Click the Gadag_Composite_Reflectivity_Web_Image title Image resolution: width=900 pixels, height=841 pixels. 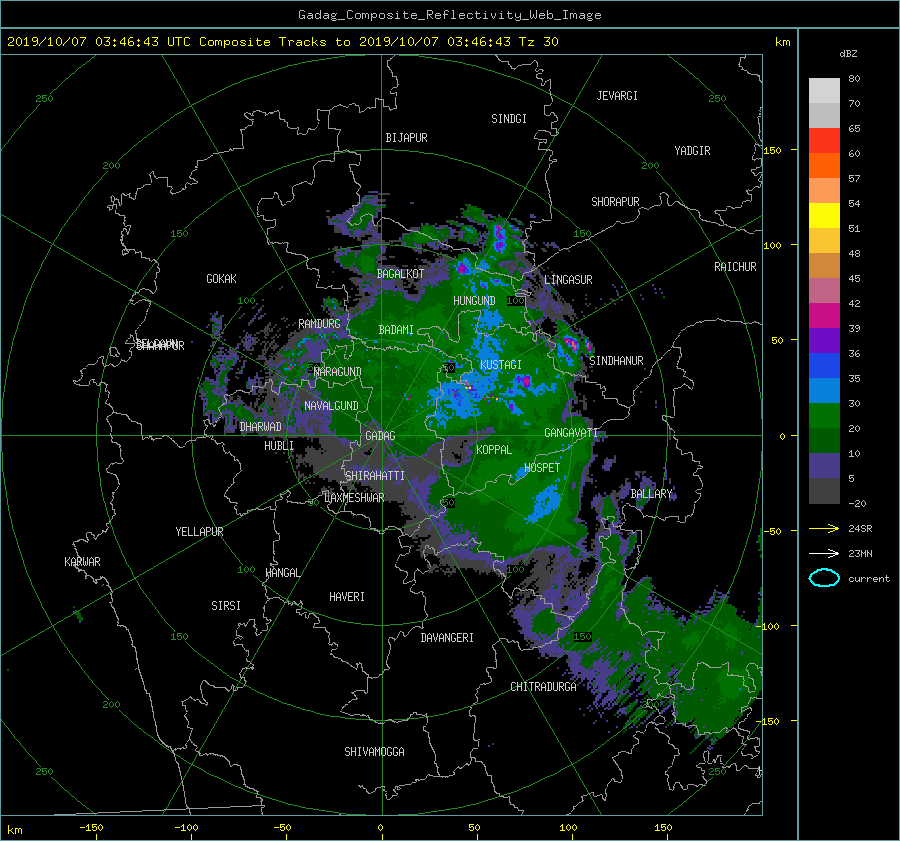click(x=449, y=15)
